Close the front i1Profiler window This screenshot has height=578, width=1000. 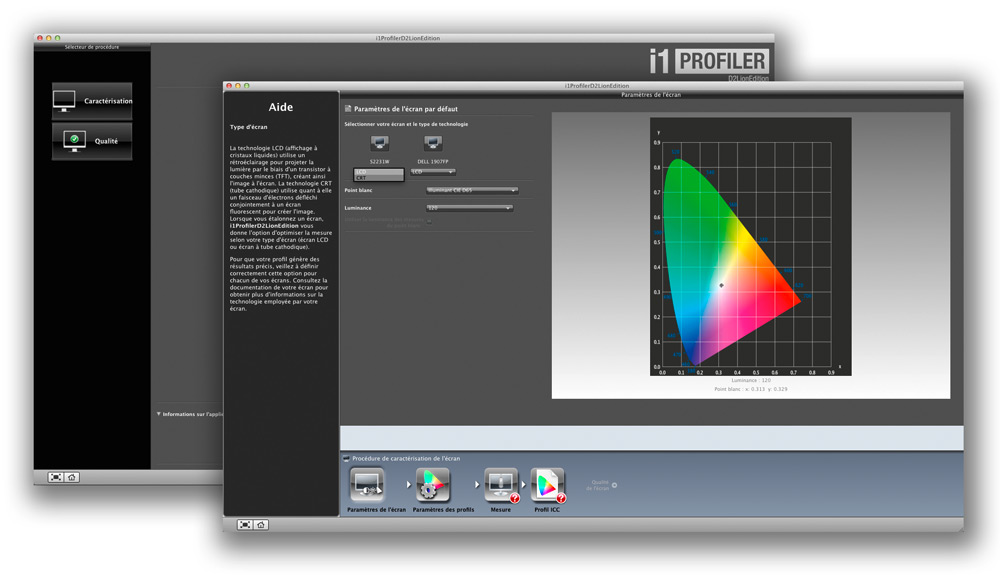click(x=229, y=85)
